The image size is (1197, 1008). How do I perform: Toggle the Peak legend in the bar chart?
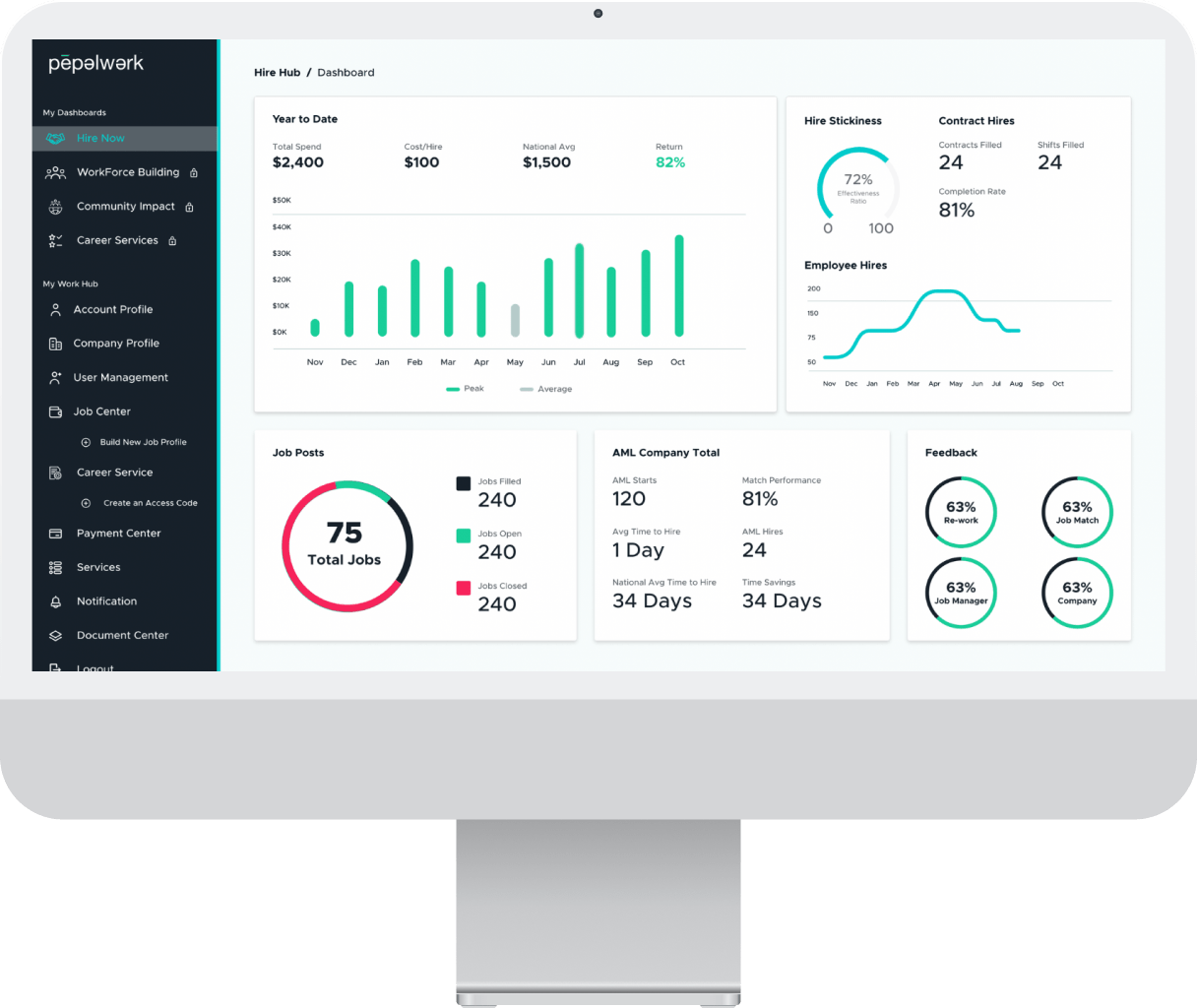tap(465, 389)
